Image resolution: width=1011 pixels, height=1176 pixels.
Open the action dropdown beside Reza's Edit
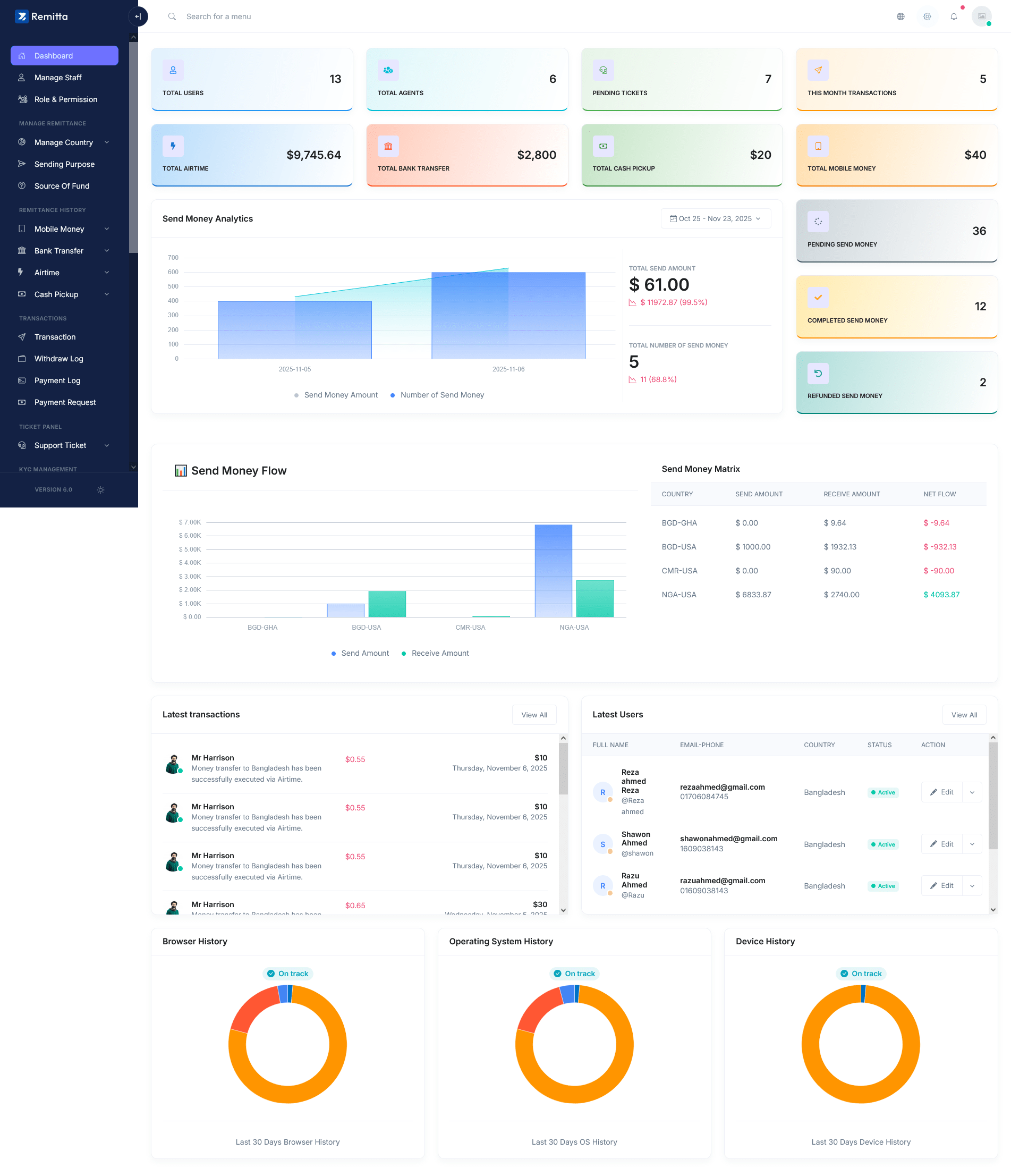[x=972, y=792]
